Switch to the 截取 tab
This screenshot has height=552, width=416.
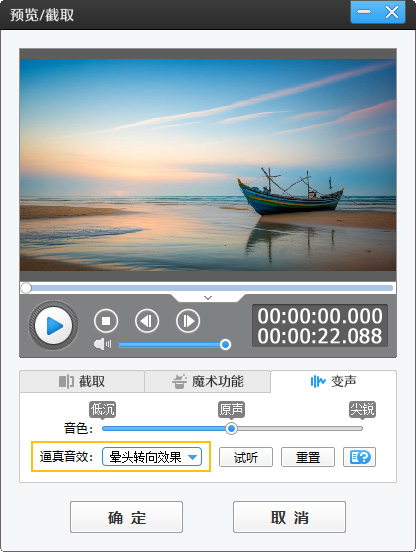tap(82, 381)
